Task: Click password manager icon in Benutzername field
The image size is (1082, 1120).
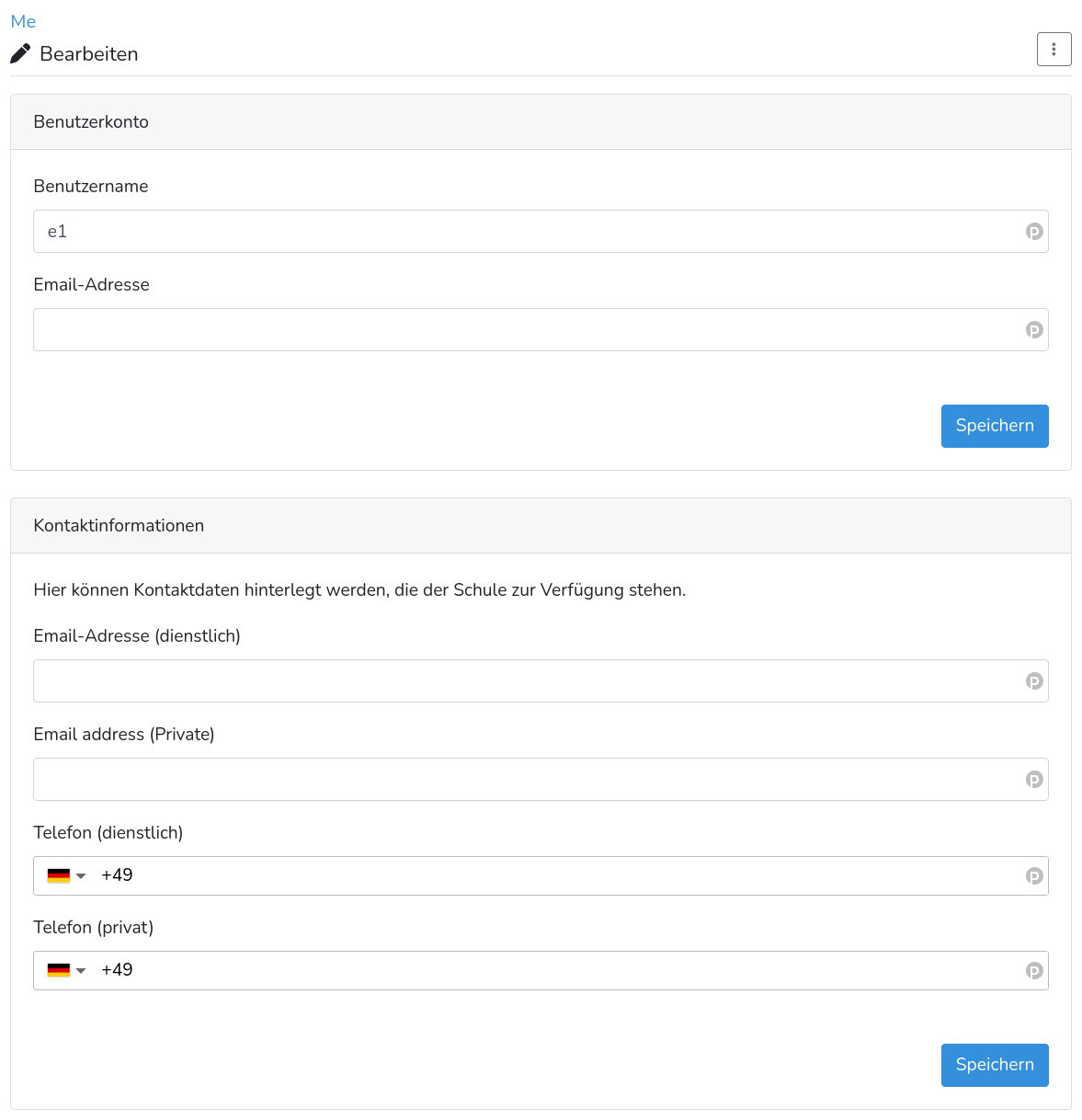Action: pos(1034,232)
